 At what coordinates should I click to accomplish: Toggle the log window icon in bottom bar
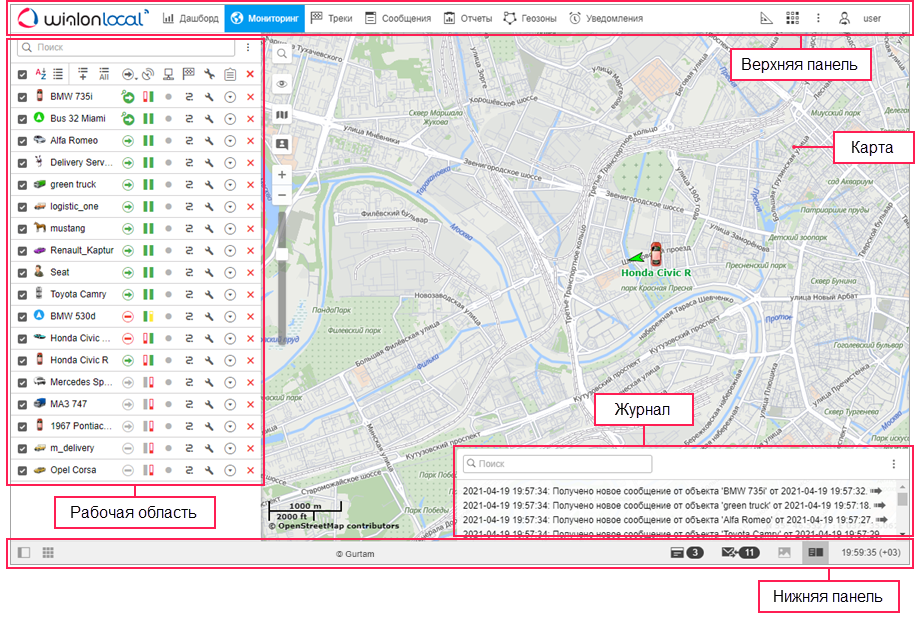pos(815,552)
